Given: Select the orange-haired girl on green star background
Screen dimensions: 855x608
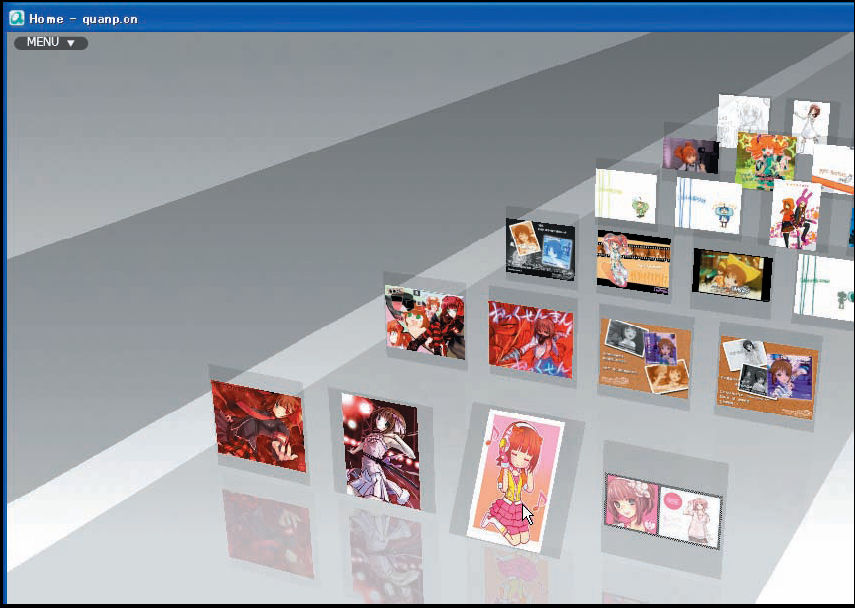Looking at the screenshot, I should coord(765,161).
